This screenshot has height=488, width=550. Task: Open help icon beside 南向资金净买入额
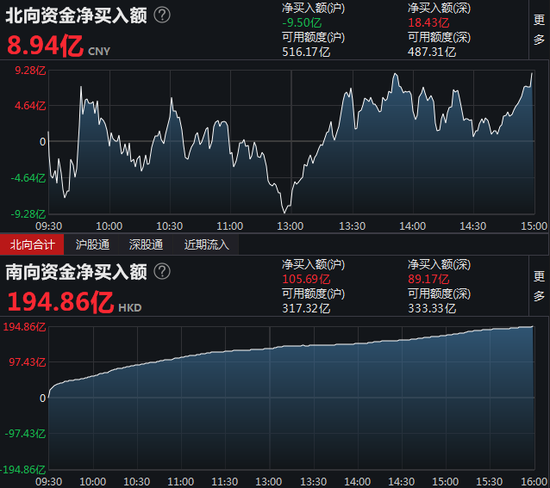[x=162, y=272]
